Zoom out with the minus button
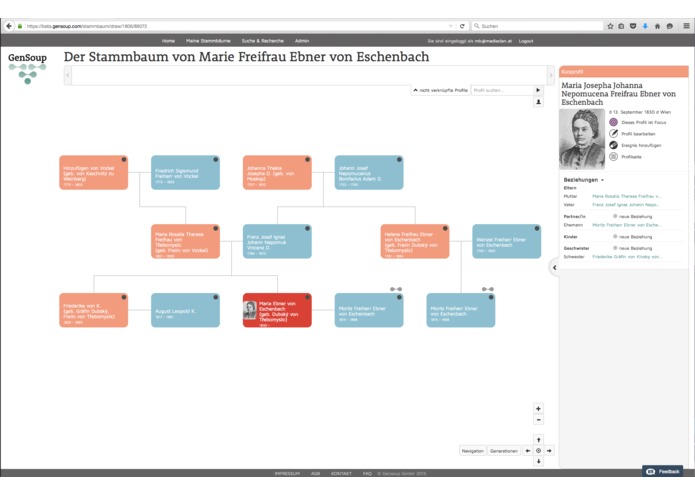Screen dimensions: 695x494 [538, 420]
